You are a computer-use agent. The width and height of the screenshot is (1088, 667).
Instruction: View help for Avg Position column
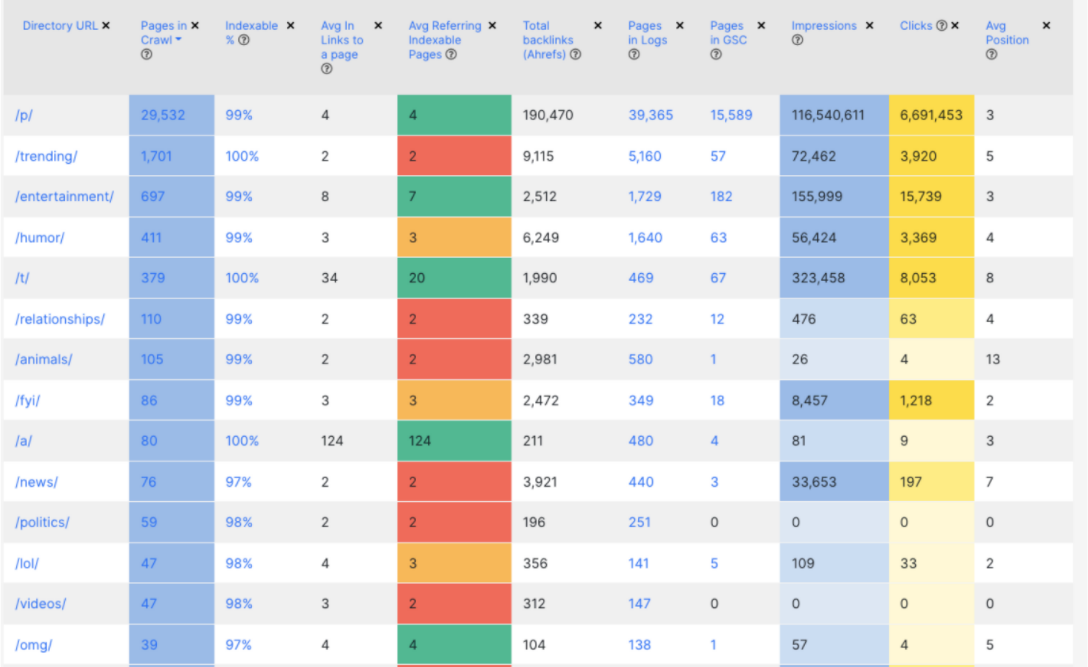coord(991,55)
